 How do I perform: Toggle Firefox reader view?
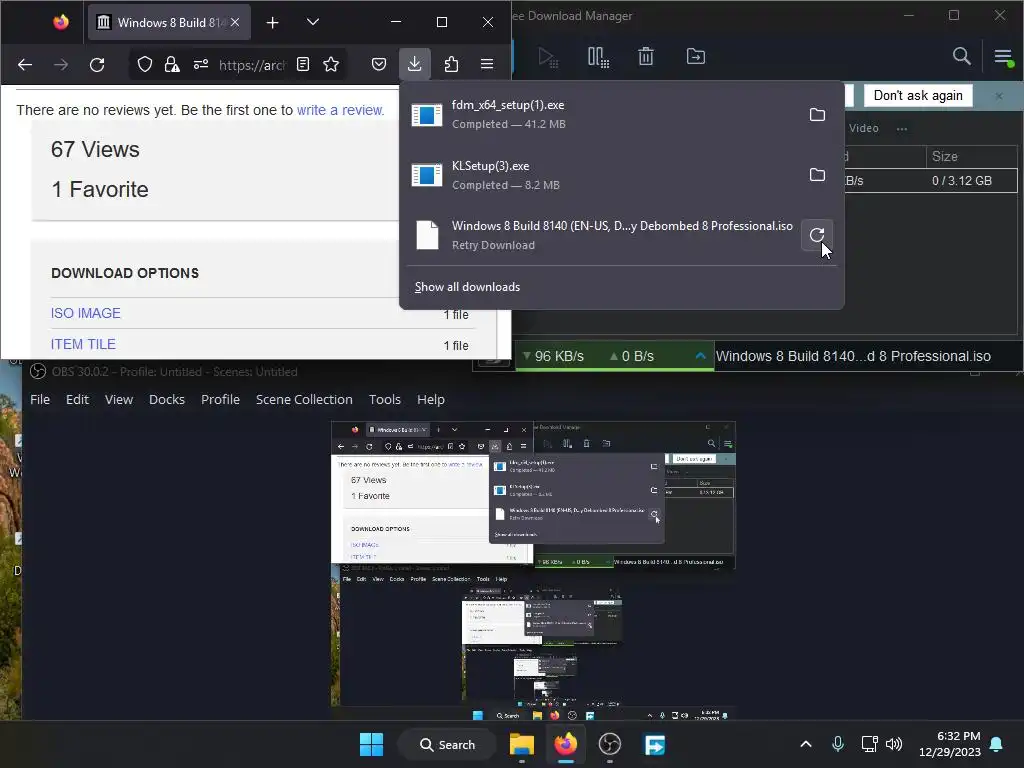(x=303, y=64)
